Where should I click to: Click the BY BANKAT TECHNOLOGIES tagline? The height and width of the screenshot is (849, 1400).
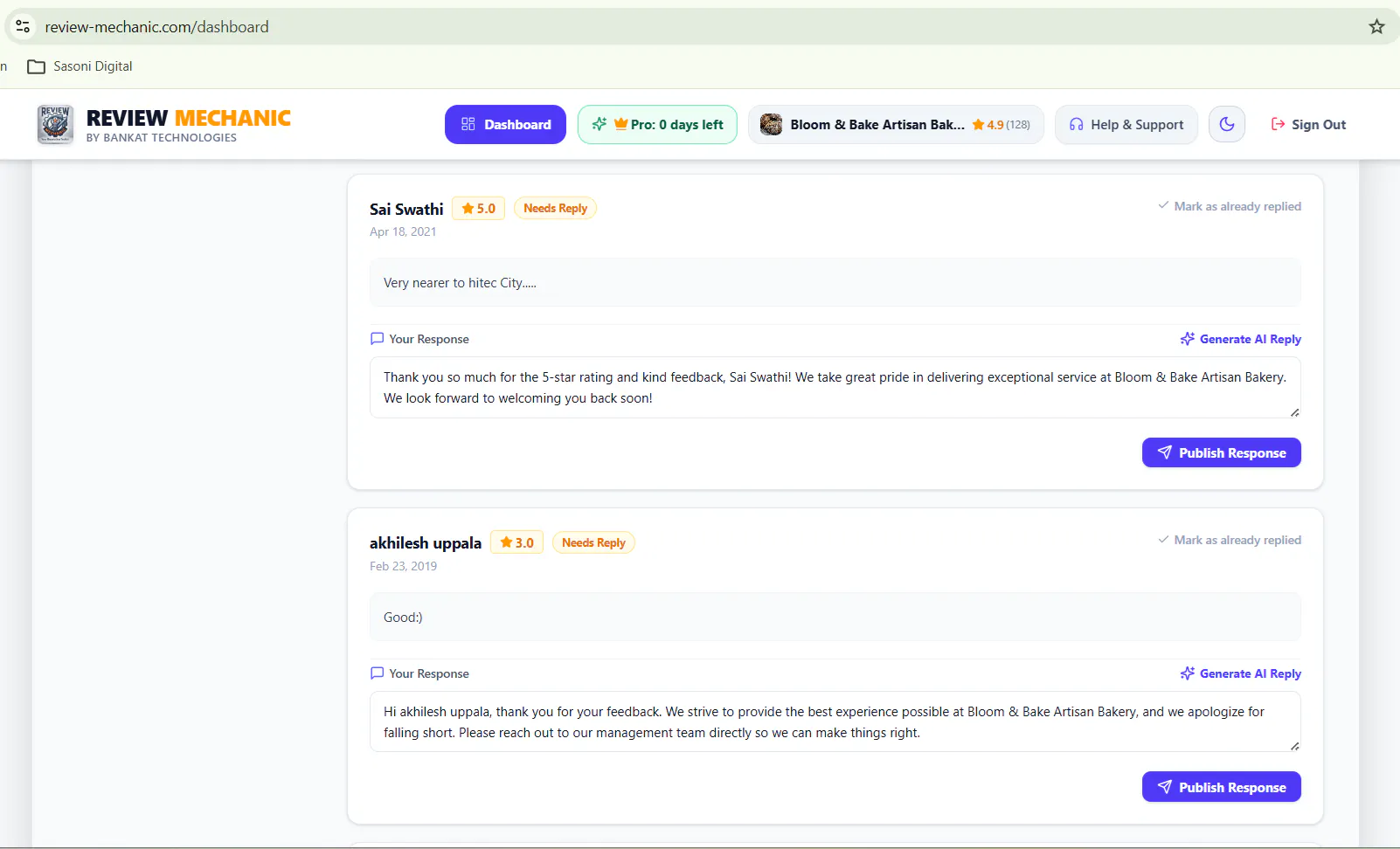click(x=162, y=138)
